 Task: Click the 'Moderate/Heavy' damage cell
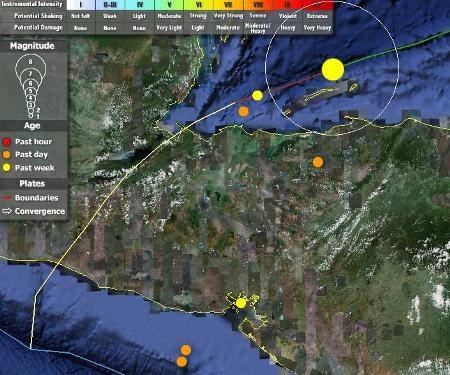258,28
